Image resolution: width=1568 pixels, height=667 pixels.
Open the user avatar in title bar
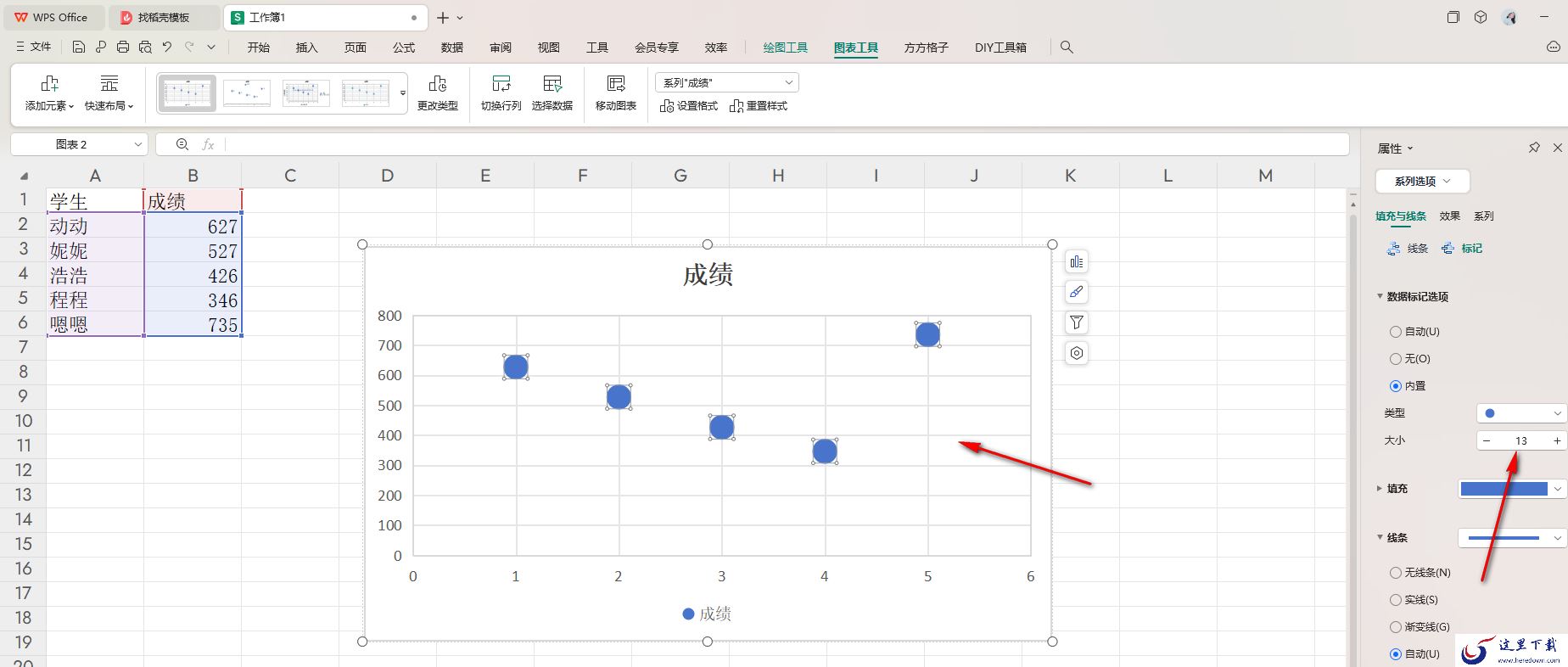1509,17
